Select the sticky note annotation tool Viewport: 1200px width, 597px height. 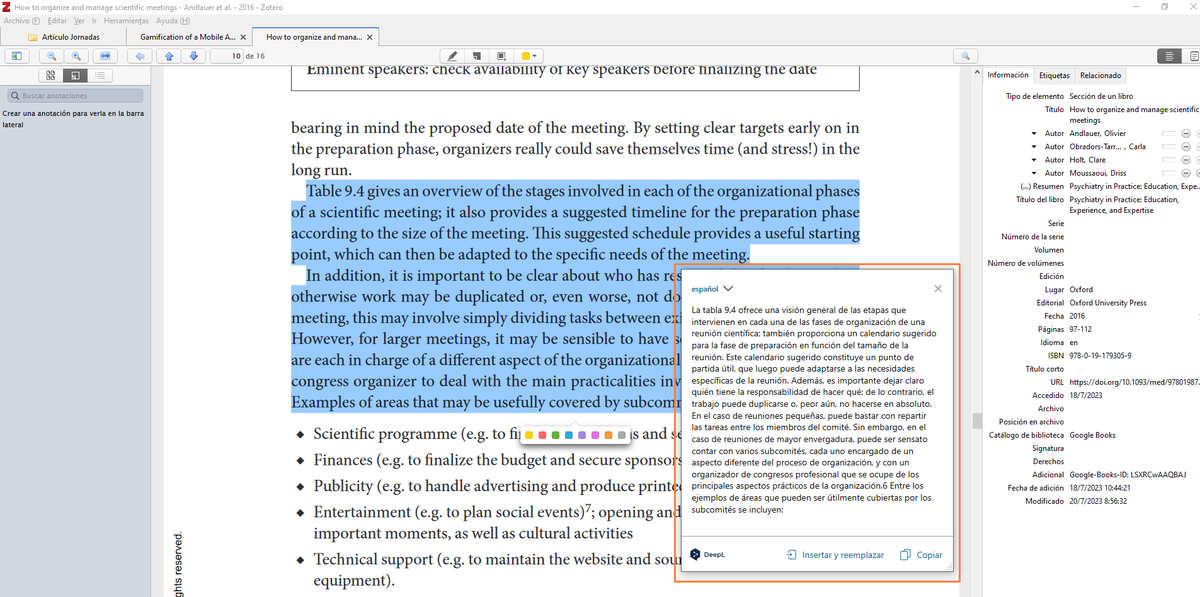[477, 56]
